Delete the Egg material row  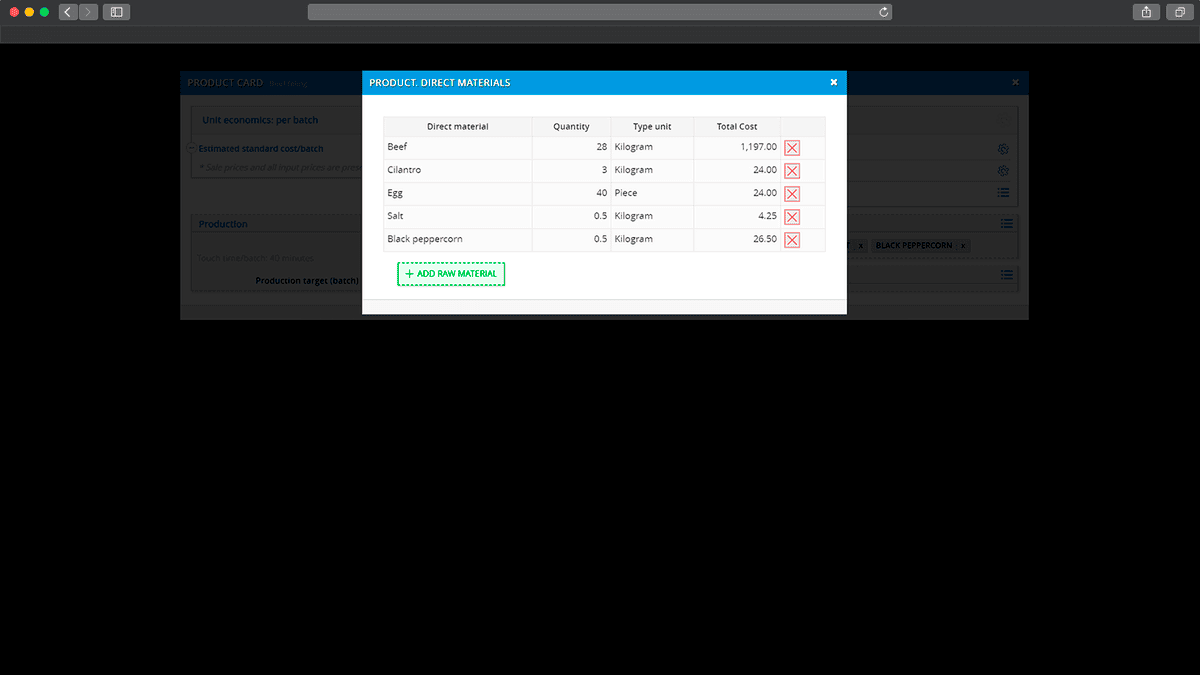(792, 194)
